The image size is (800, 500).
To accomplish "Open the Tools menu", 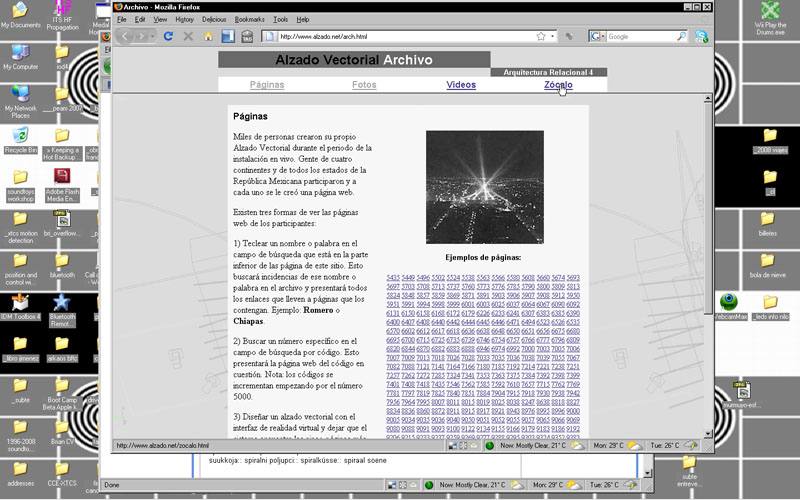I will pos(281,19).
